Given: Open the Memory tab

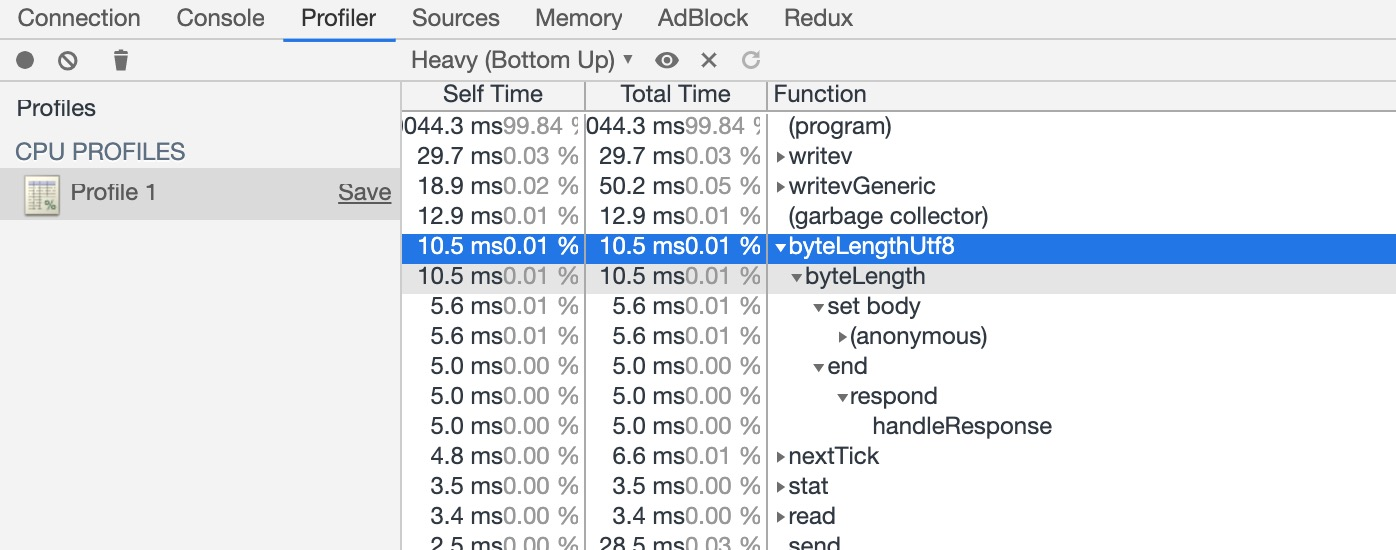Looking at the screenshot, I should click(578, 18).
